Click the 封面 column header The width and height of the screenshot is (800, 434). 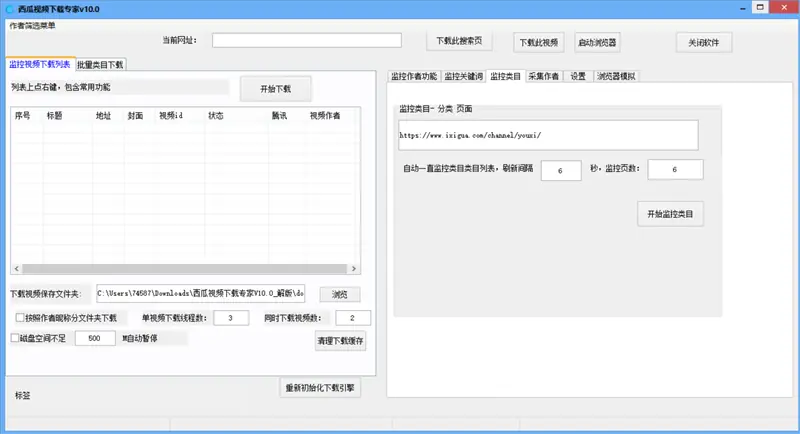tap(139, 116)
